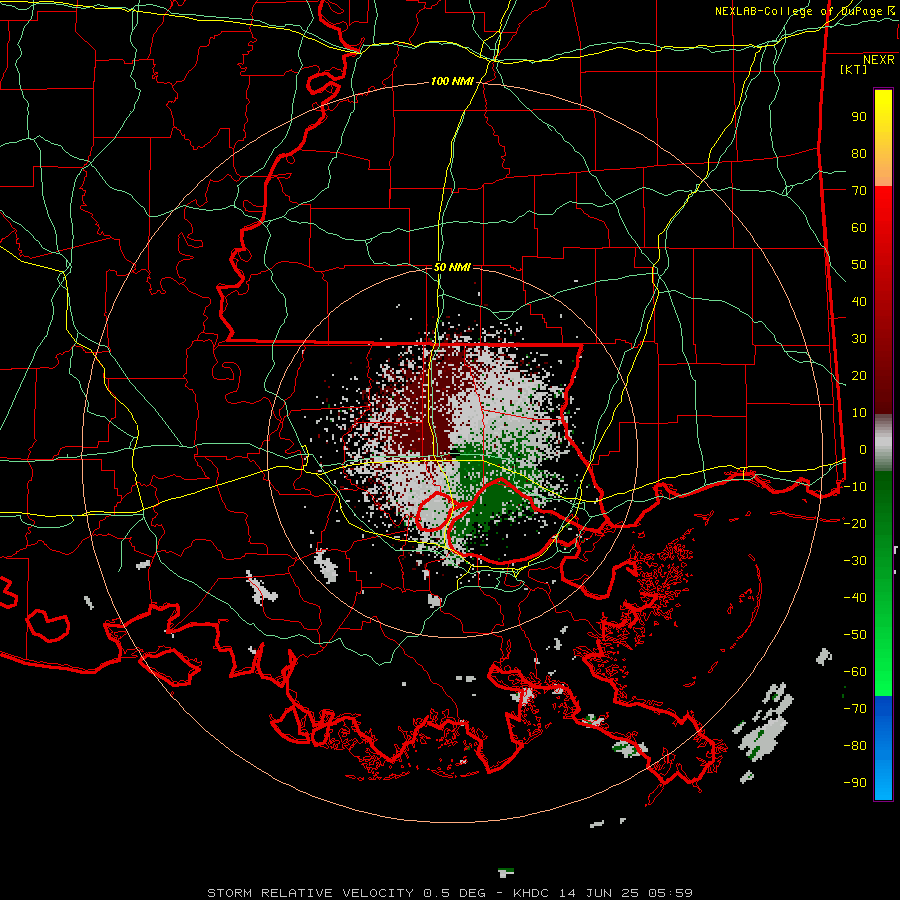This screenshot has height=900, width=900.
Task: Select the 100 NMI range ring label
Action: click(x=452, y=82)
